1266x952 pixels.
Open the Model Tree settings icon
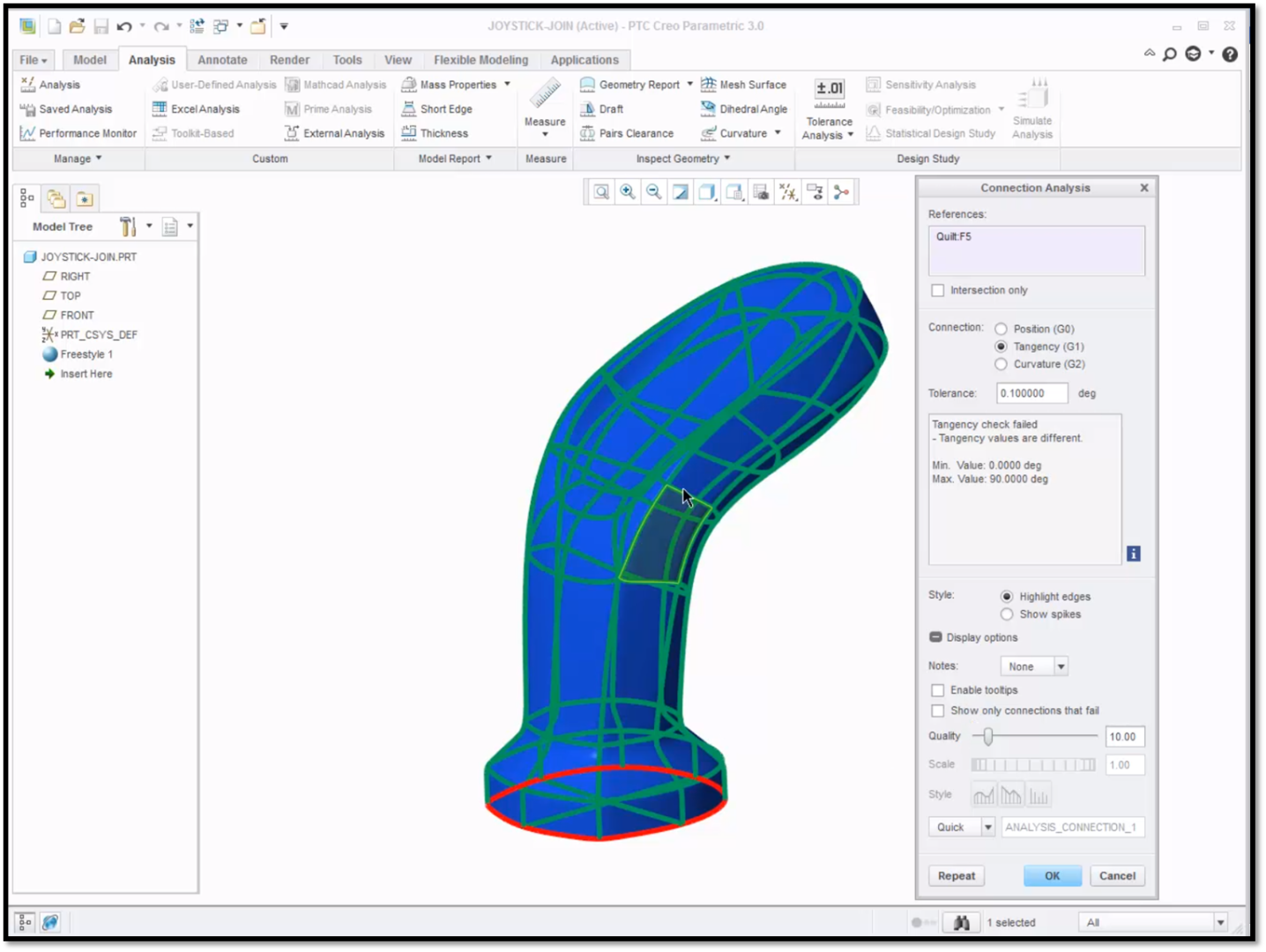click(129, 227)
